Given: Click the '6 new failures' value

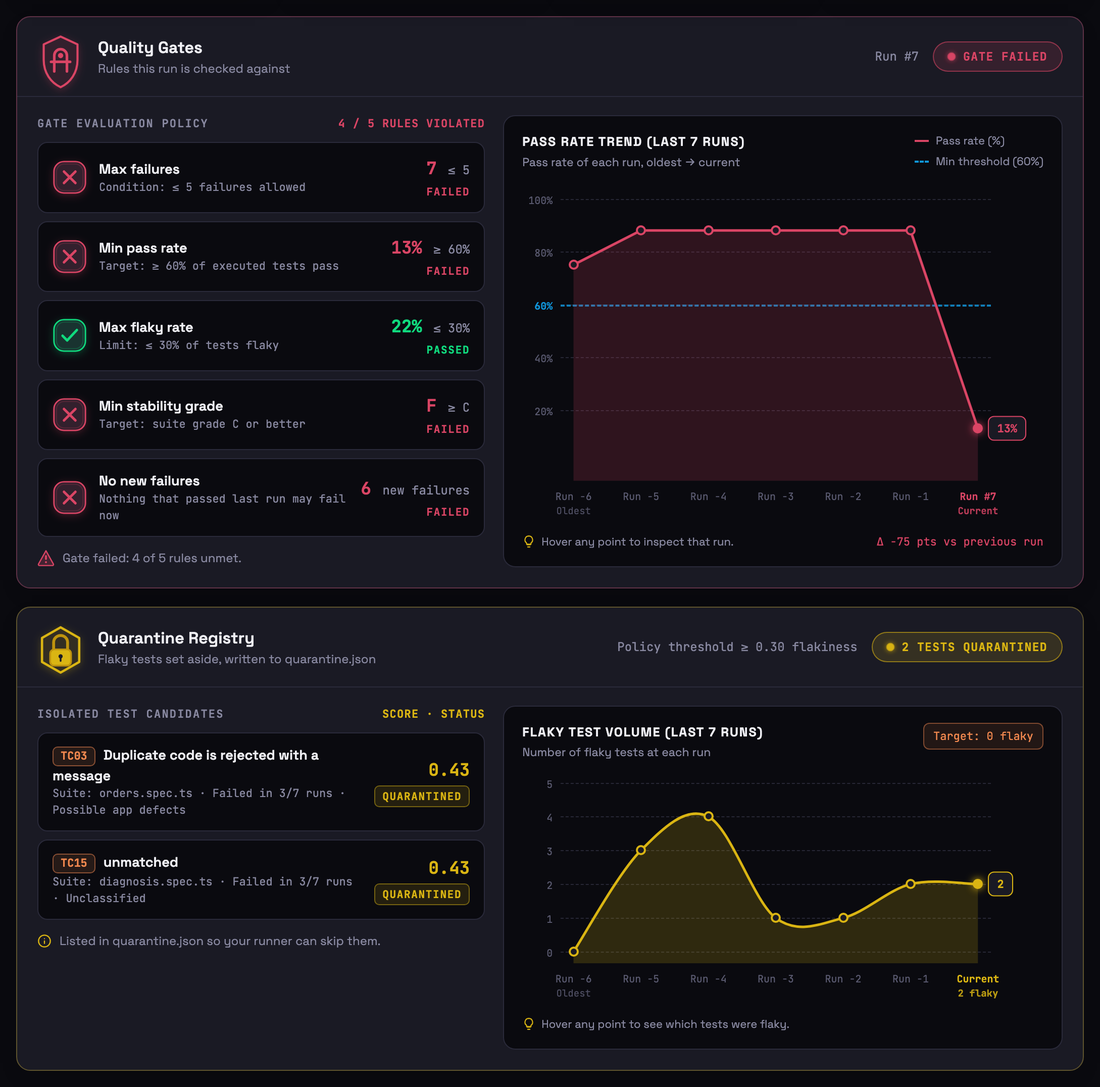Looking at the screenshot, I should coord(415,490).
